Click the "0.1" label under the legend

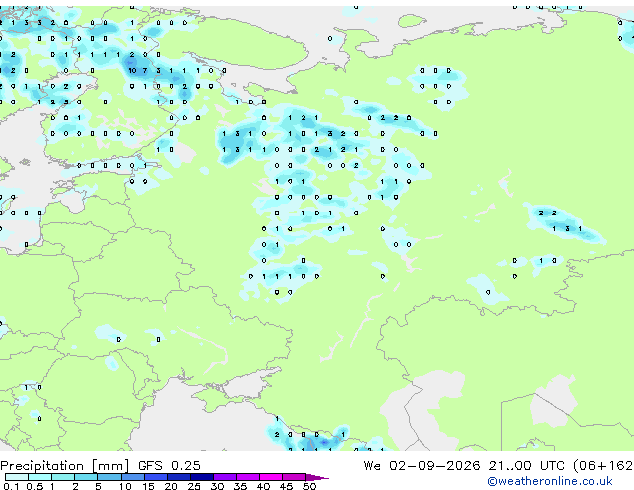[11, 486]
